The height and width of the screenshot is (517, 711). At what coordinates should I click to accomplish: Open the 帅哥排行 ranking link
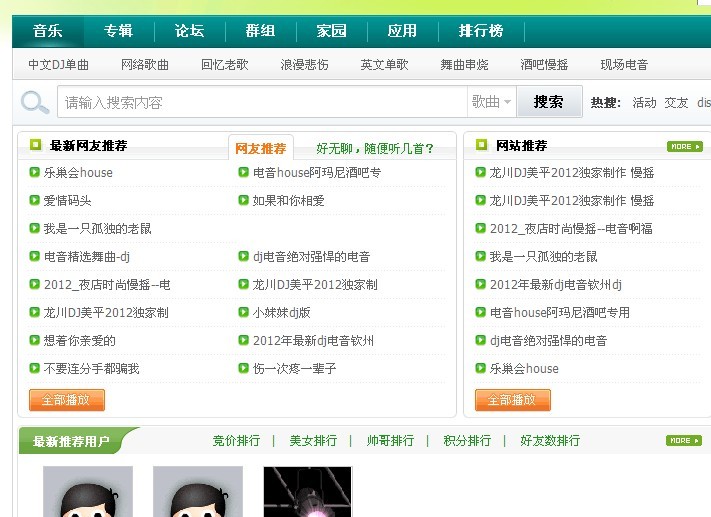[390, 440]
